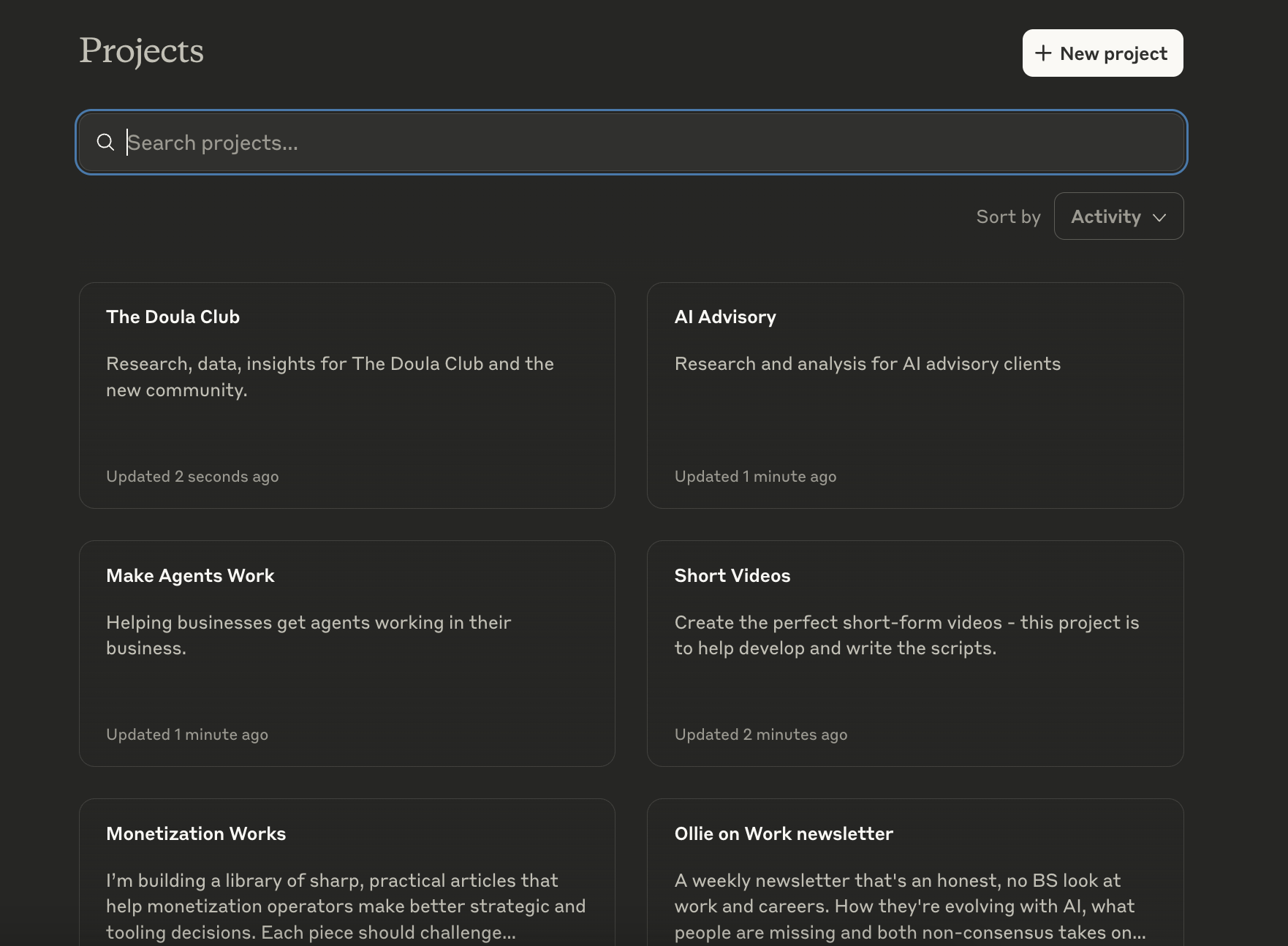Click AI Advisory research description text

pos(867,363)
